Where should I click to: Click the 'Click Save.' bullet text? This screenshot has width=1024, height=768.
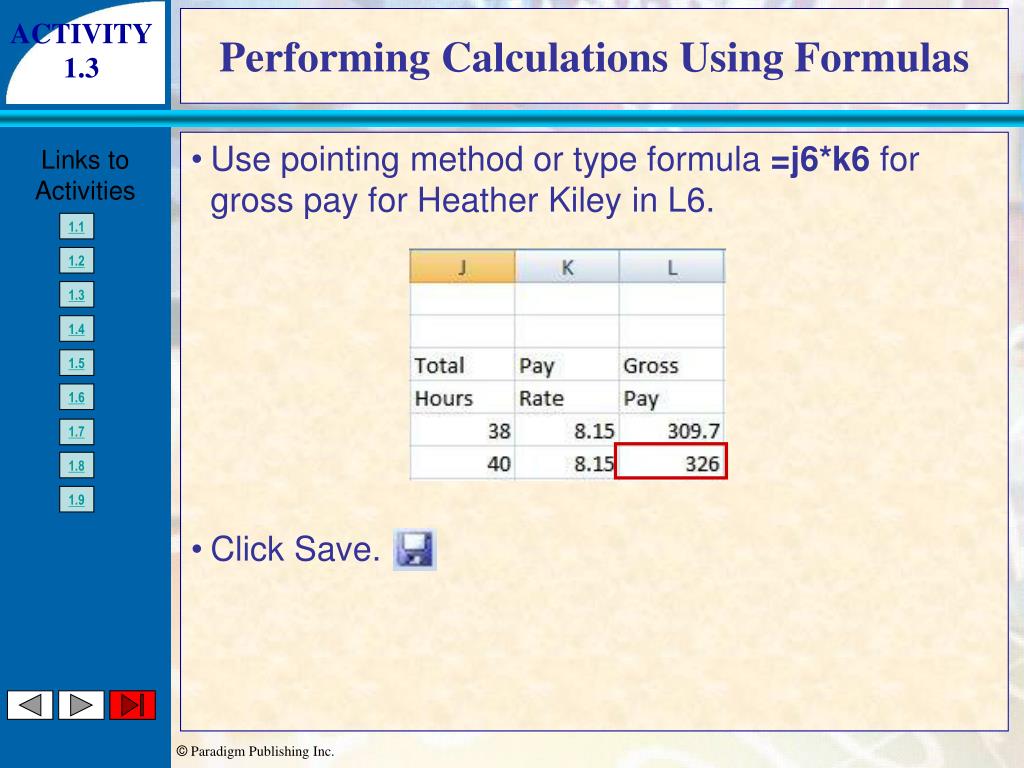295,549
